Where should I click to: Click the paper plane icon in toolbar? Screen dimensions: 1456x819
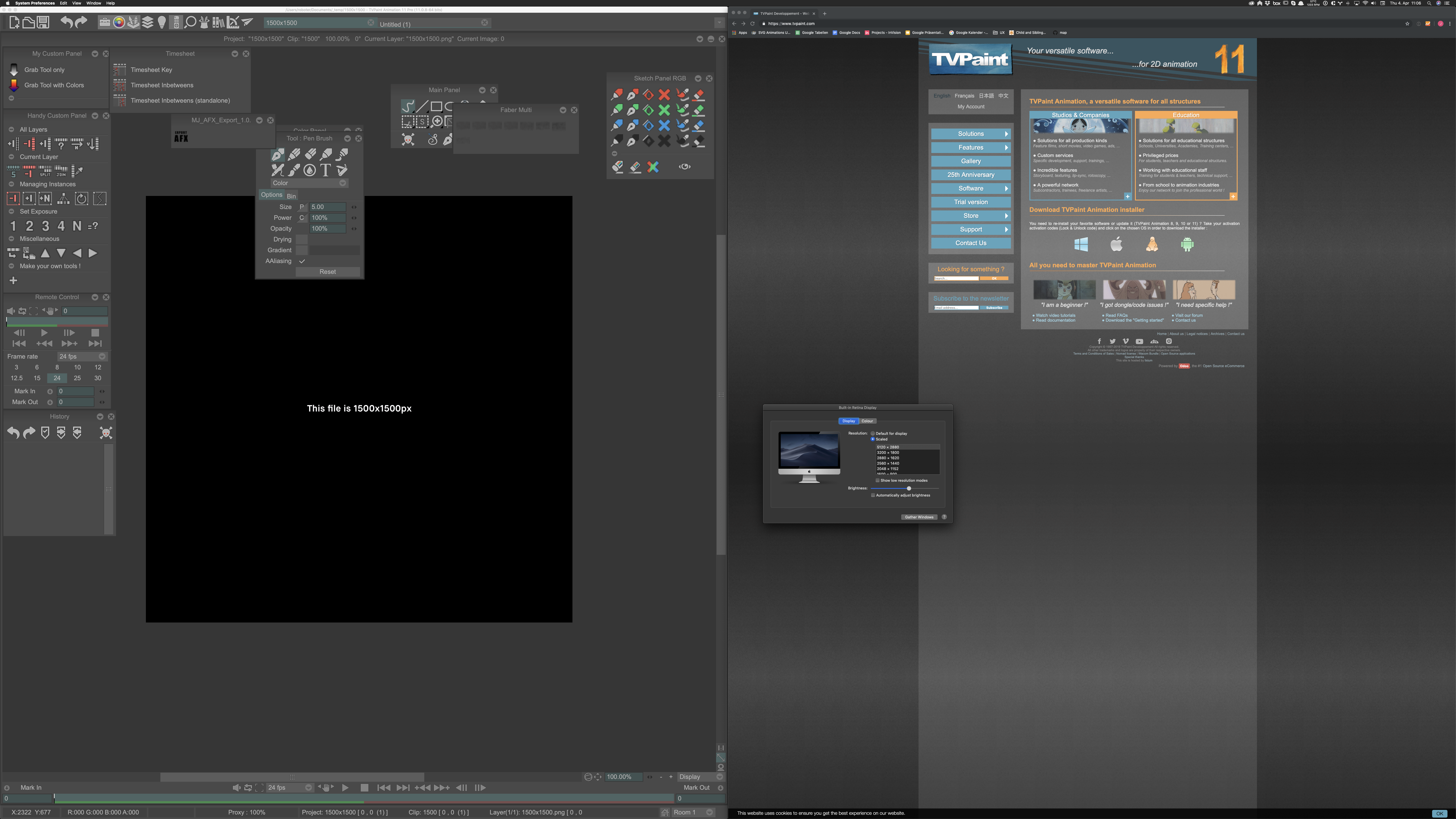[247, 23]
